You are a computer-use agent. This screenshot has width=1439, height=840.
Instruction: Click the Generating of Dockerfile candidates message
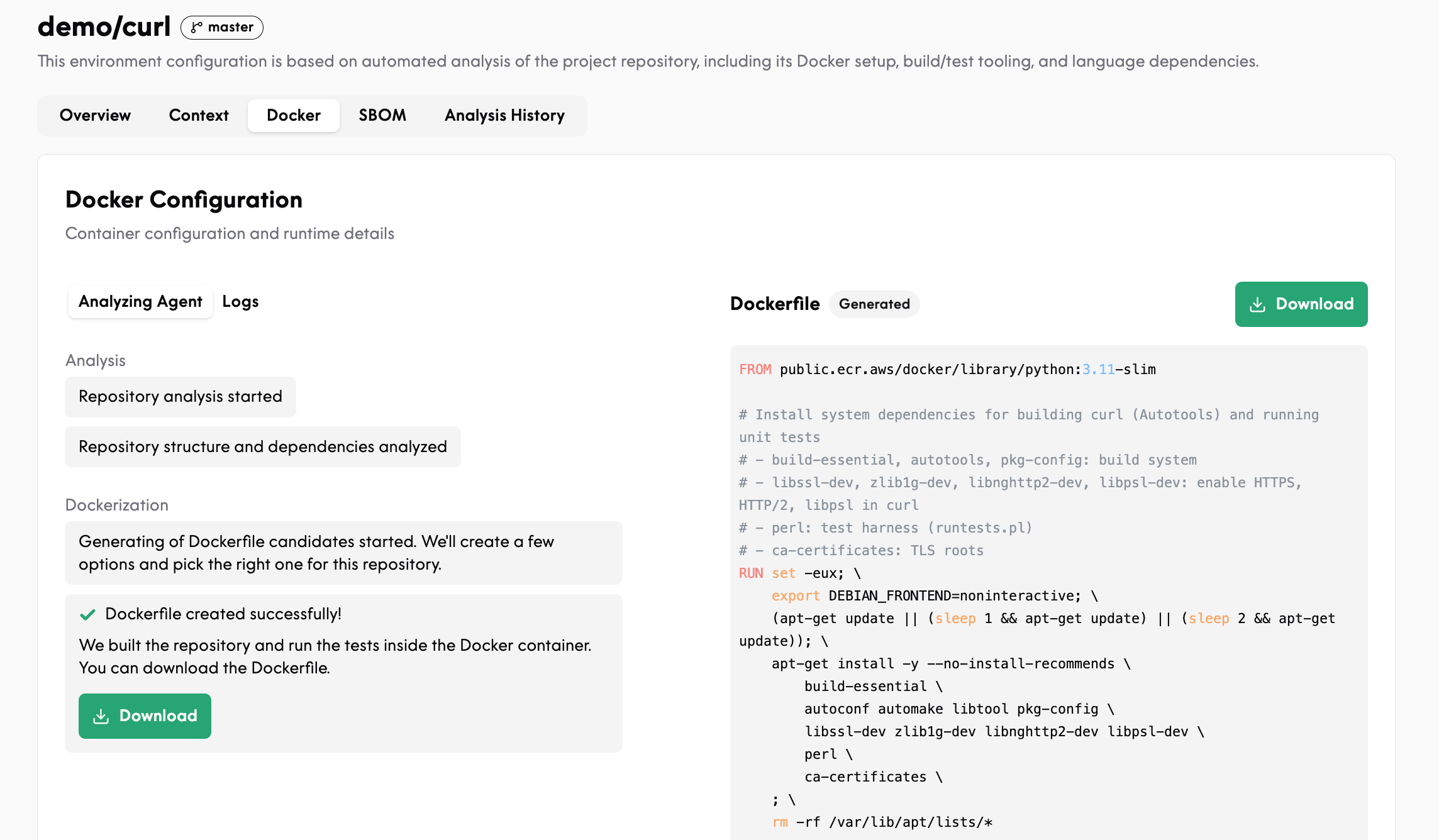coord(343,553)
